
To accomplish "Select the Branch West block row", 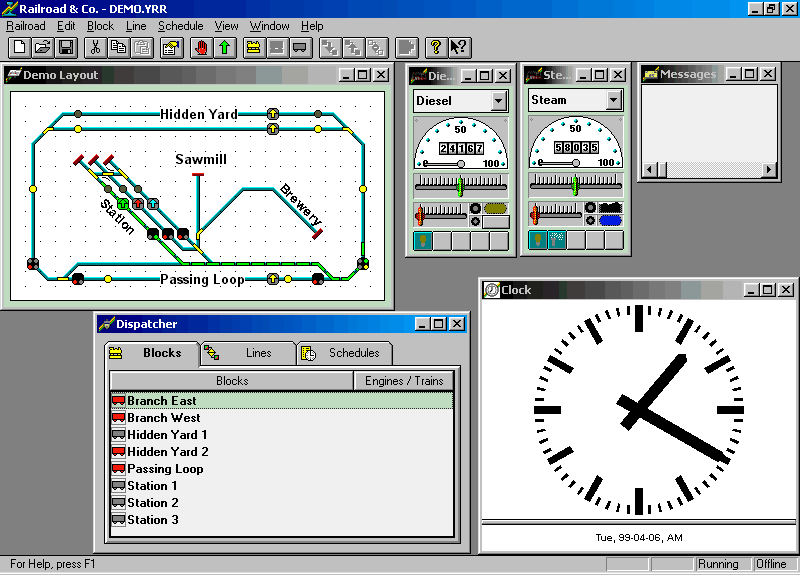I will 282,418.
